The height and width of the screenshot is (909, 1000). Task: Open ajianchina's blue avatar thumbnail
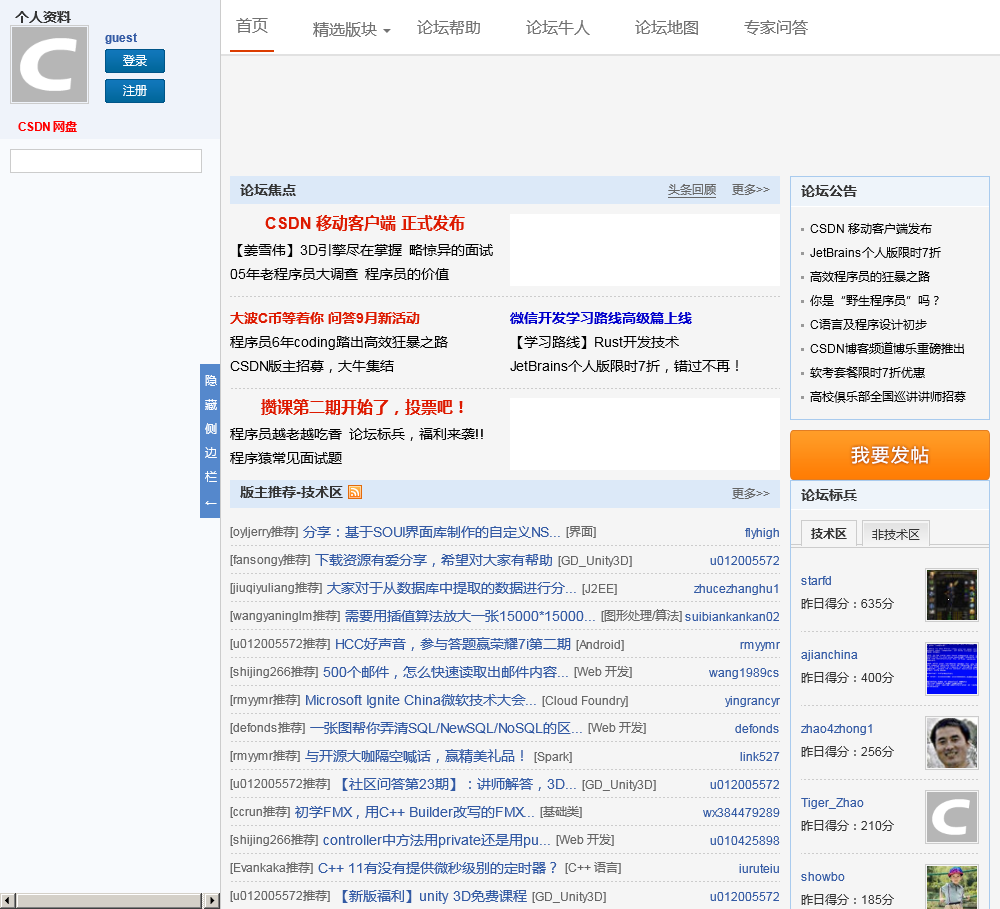(x=952, y=669)
